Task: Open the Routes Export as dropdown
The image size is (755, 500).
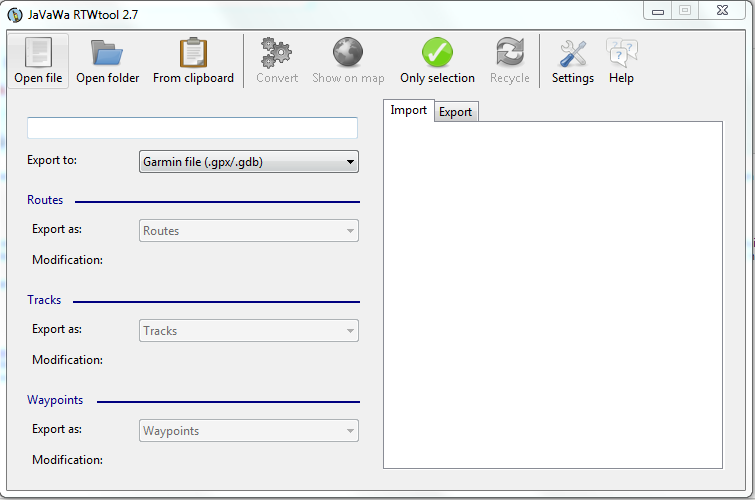Action: (x=248, y=231)
